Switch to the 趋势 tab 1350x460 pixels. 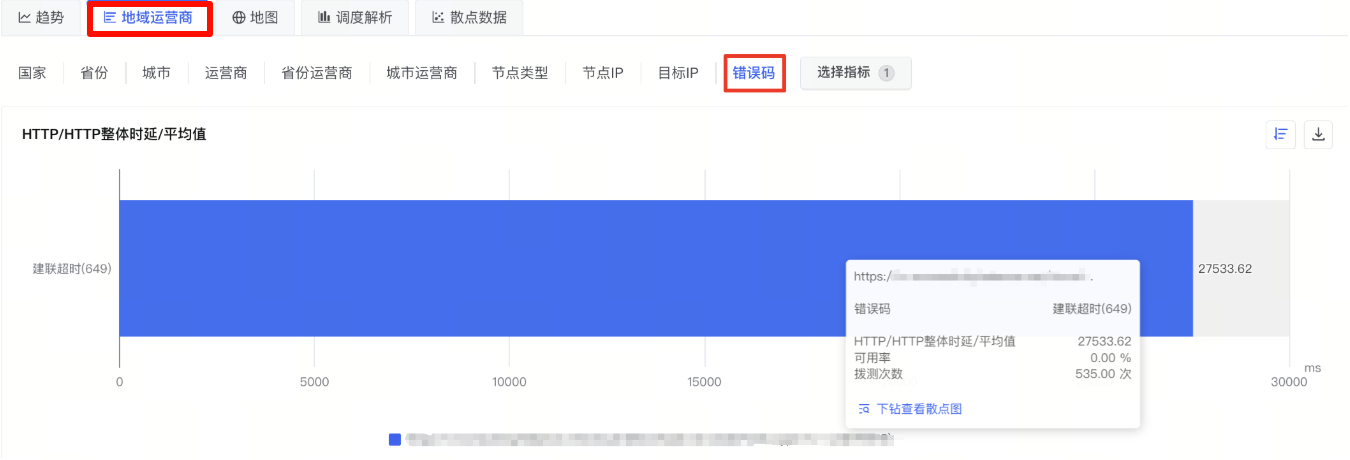(x=40, y=17)
